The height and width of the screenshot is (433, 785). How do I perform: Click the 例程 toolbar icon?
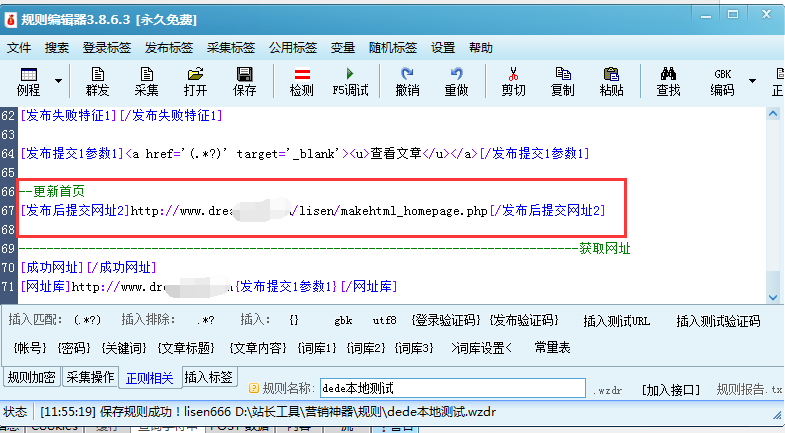(x=29, y=82)
